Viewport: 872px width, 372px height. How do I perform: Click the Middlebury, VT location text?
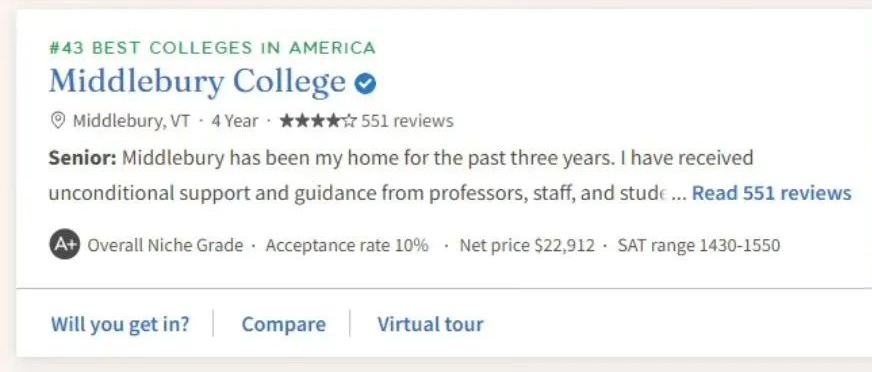tap(131, 121)
